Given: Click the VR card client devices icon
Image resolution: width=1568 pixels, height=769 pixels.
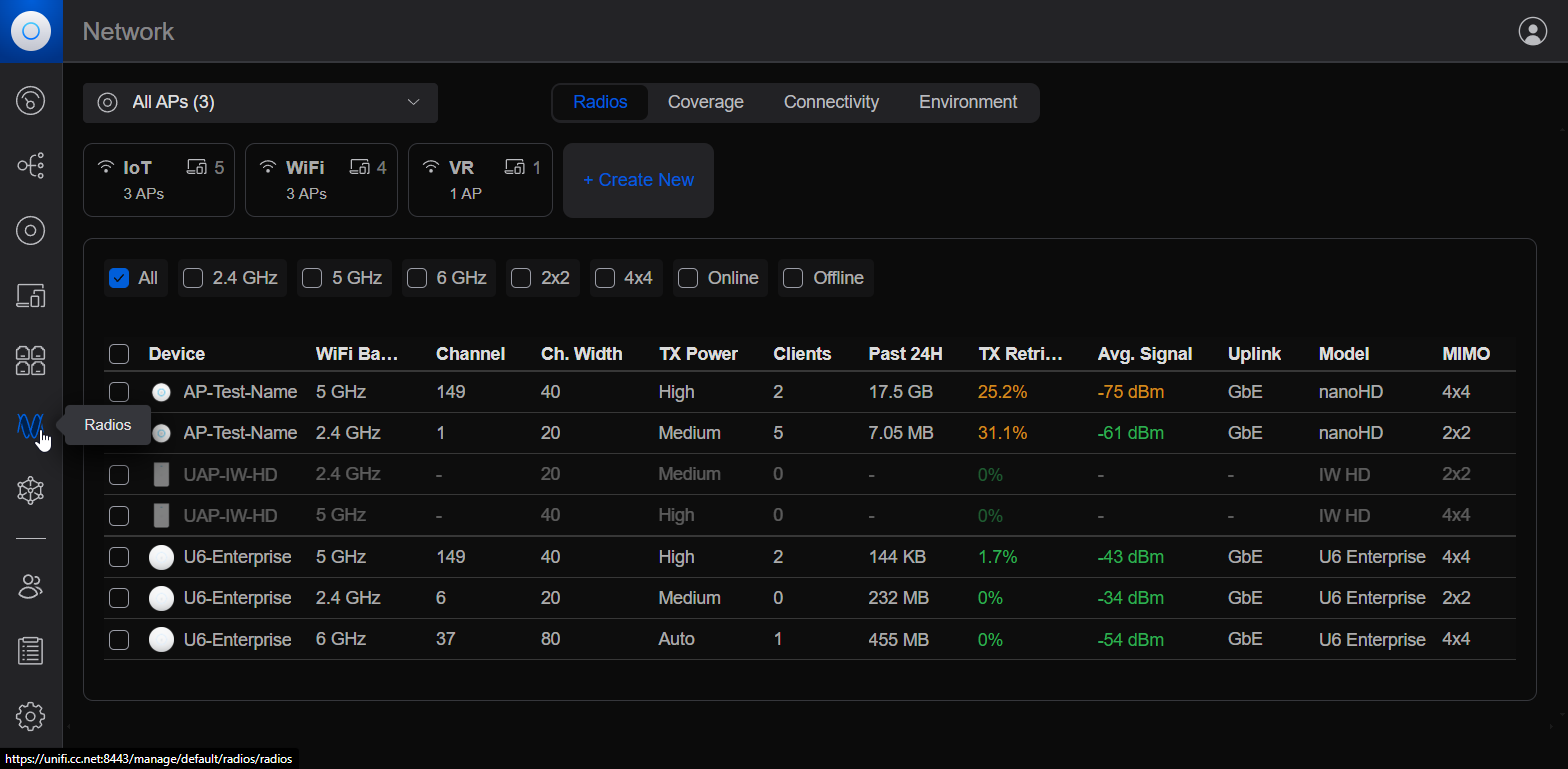Looking at the screenshot, I should pos(515,167).
